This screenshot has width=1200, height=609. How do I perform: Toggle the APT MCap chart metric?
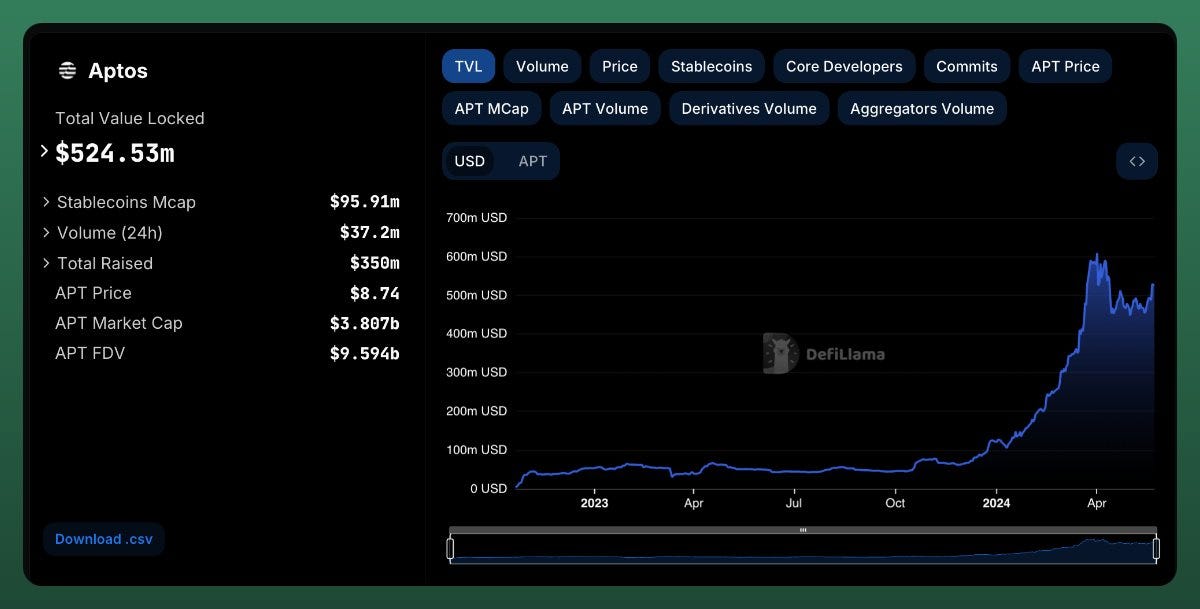[491, 108]
